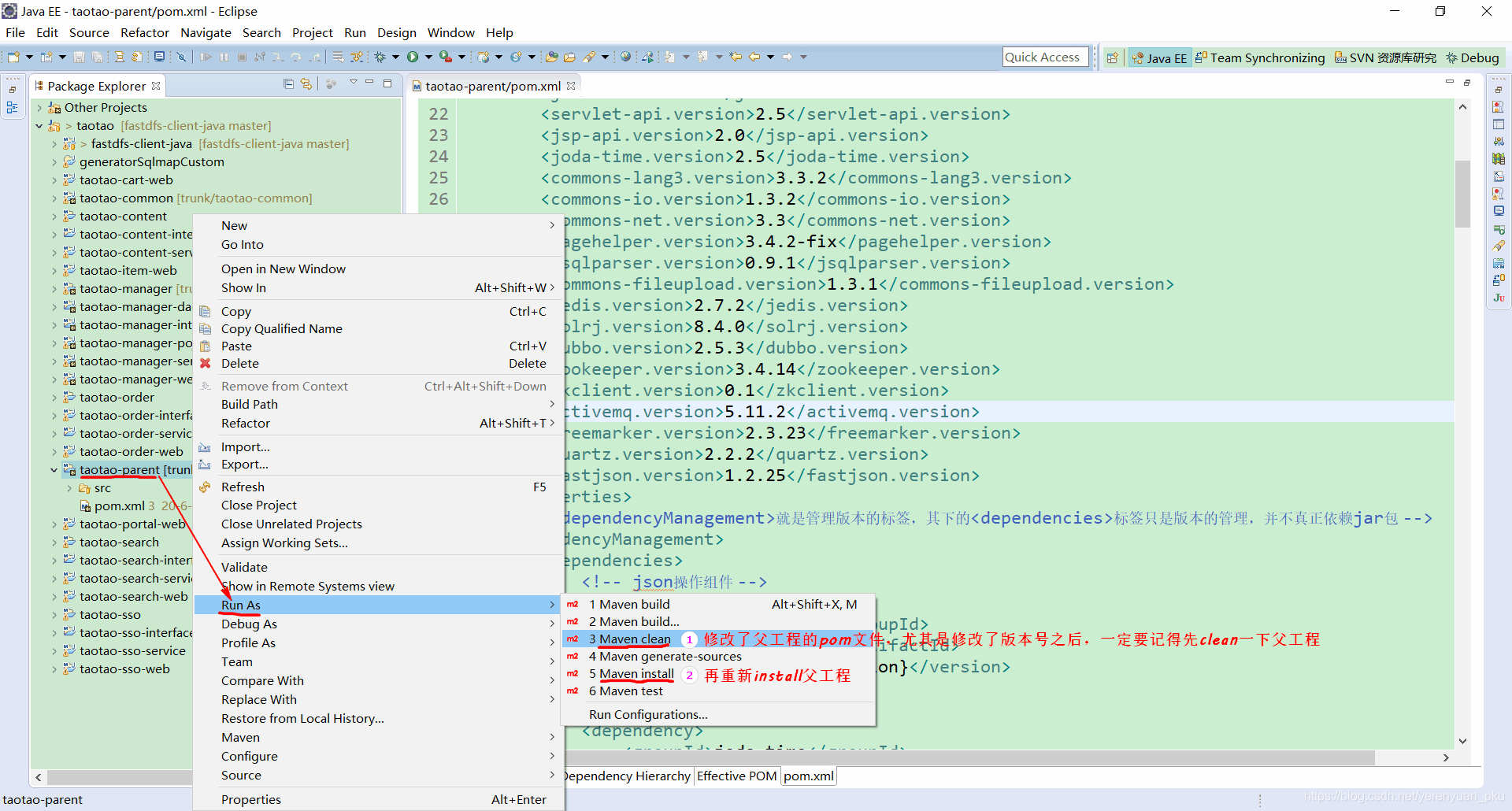Viewport: 1512px width, 811px height.
Task: Collapse All in Package Explorer
Action: click(288, 83)
